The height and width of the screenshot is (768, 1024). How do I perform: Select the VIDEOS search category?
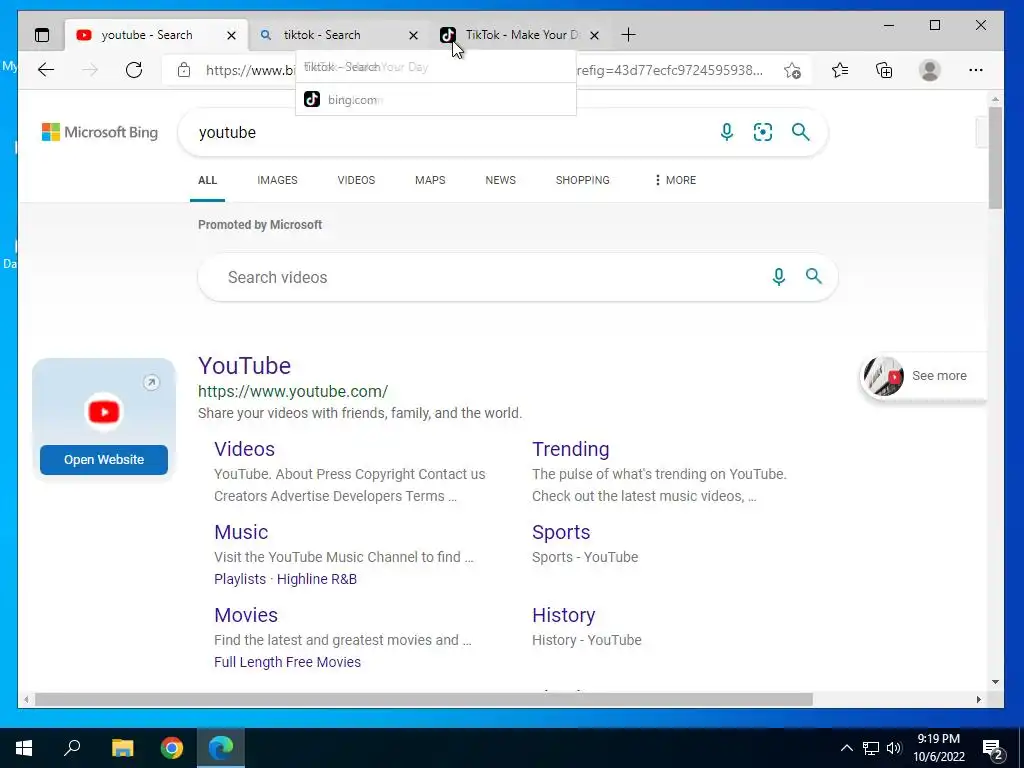[356, 180]
